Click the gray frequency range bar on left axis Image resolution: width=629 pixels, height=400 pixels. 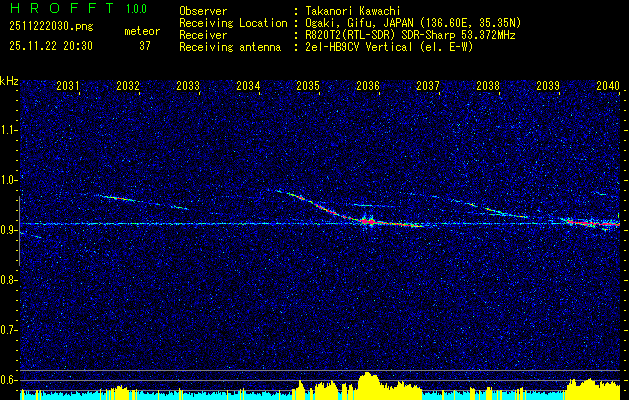(19, 231)
